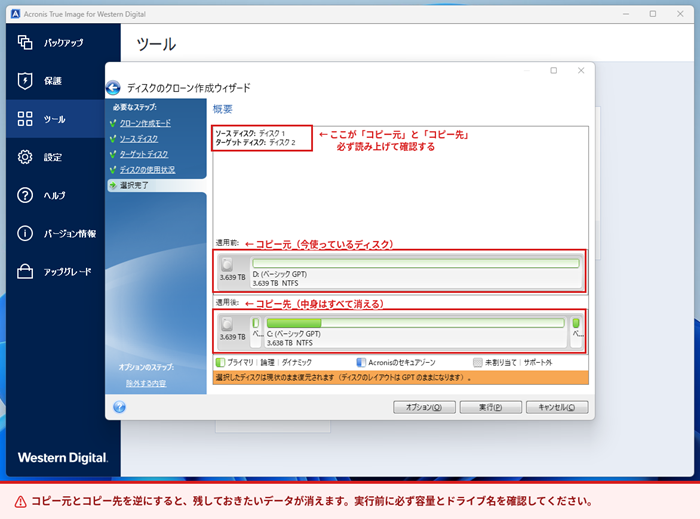The height and width of the screenshot is (519, 700).
Task: Click the オプション(O) button
Action: tap(424, 407)
